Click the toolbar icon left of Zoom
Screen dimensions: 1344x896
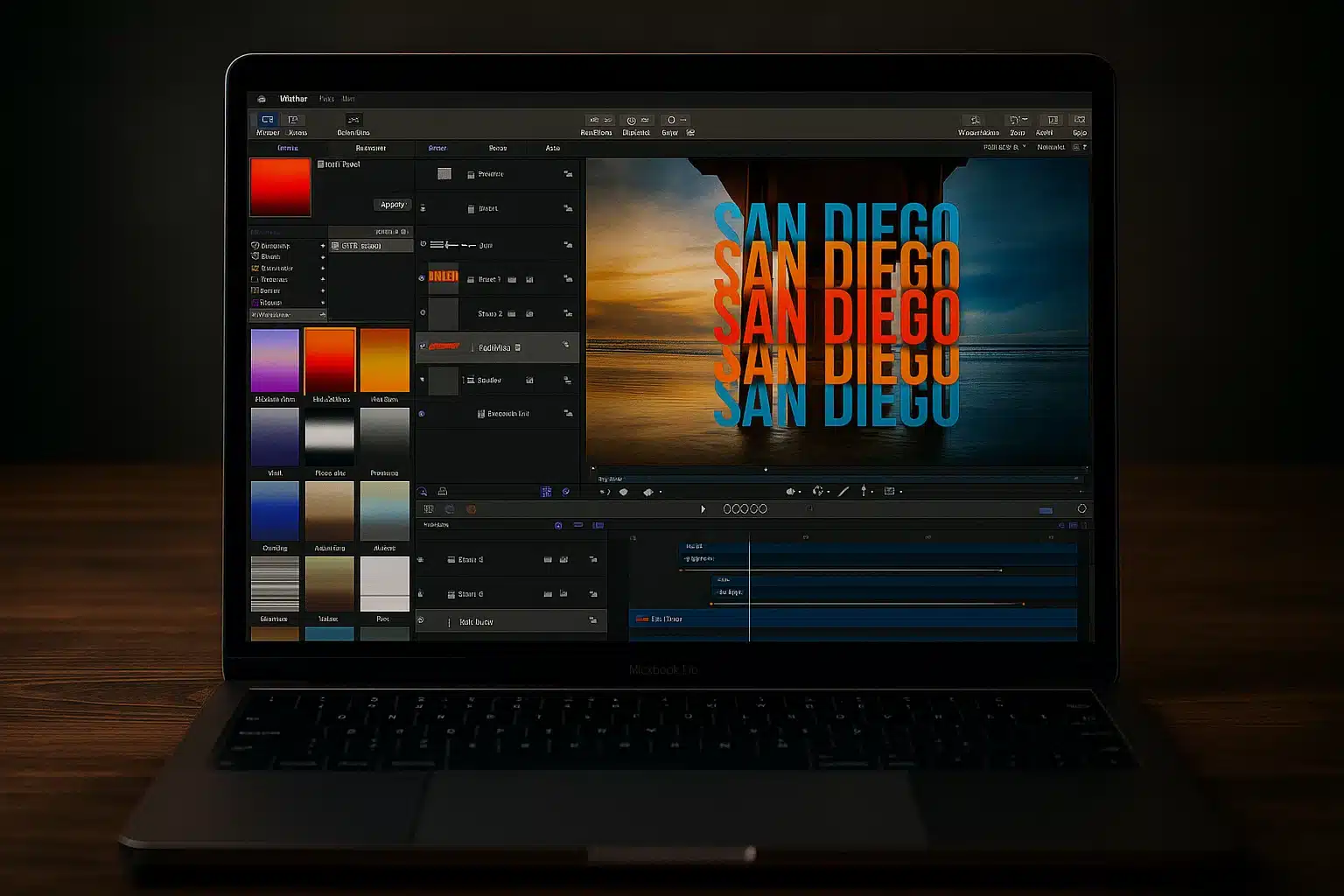tap(976, 120)
